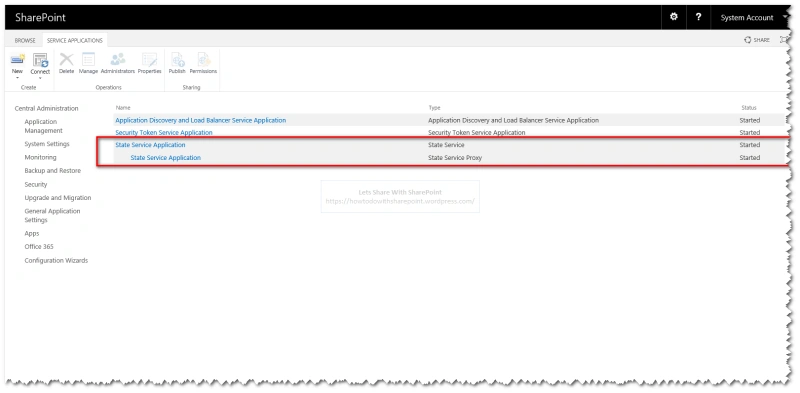The width and height of the screenshot is (800, 393).
Task: Open System Settings in sidebar
Action: pos(47,144)
